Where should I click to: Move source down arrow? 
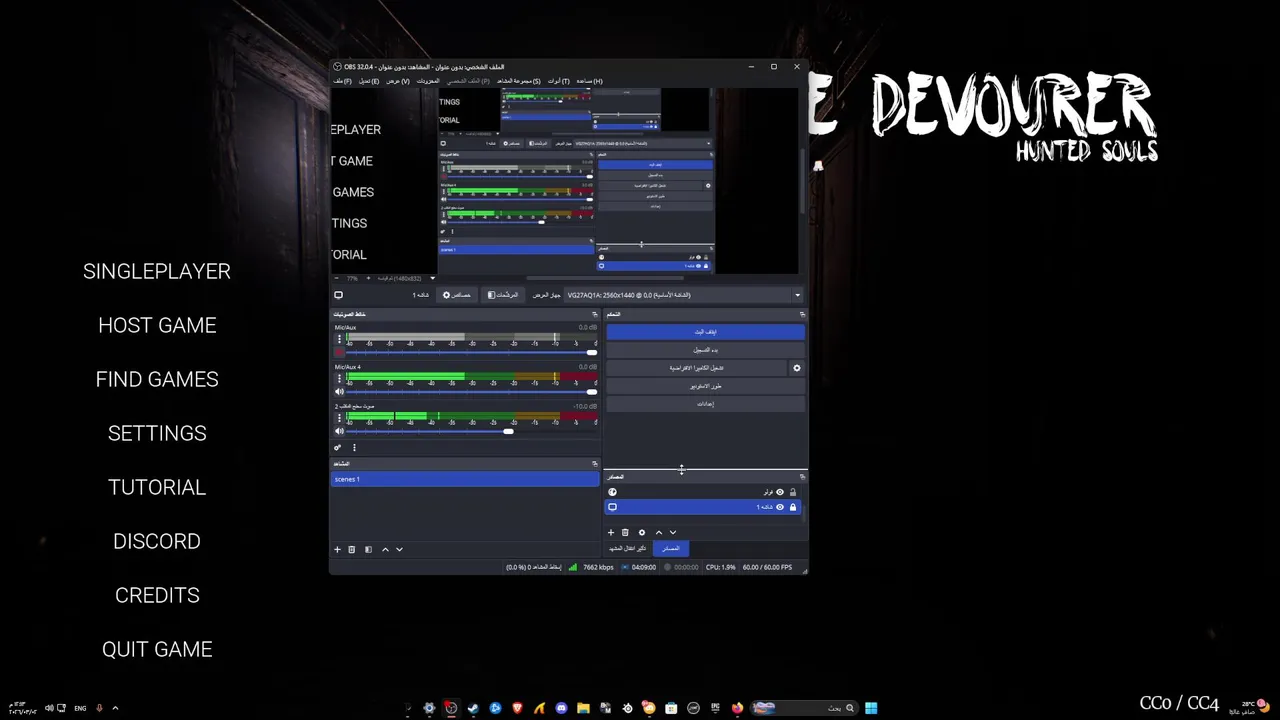tap(673, 533)
